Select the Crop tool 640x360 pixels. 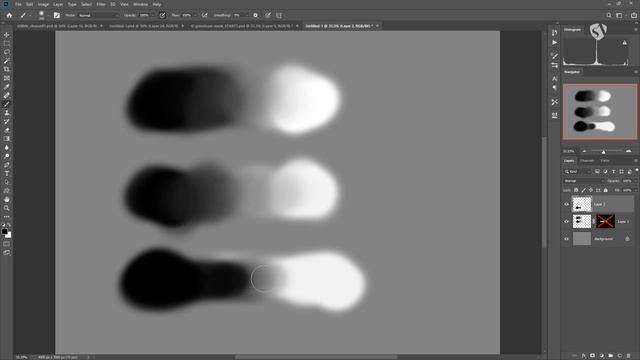(x=7, y=69)
